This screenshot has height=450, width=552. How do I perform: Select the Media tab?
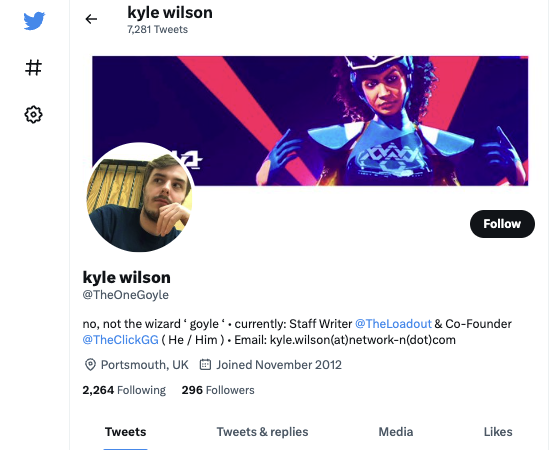pos(396,432)
